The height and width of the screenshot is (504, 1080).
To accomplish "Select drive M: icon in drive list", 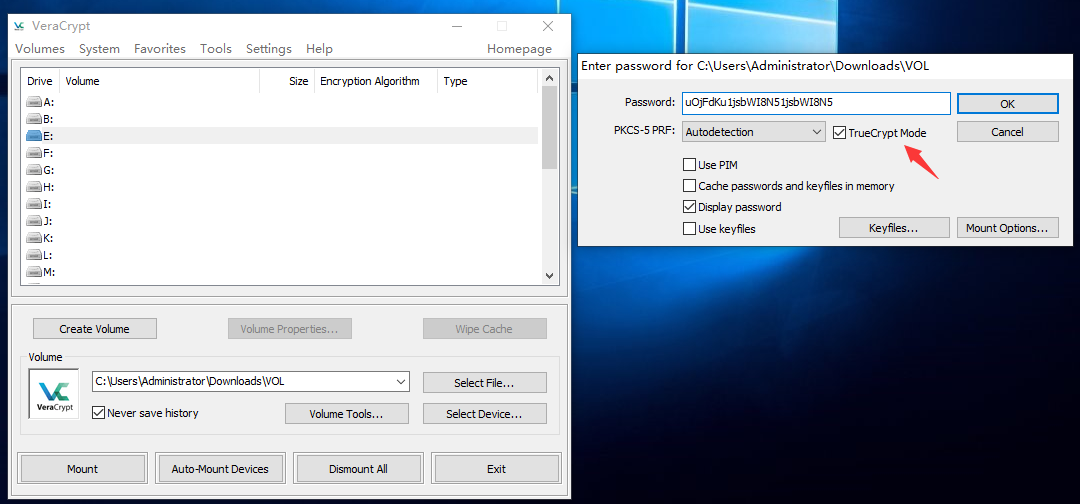I will (x=34, y=272).
